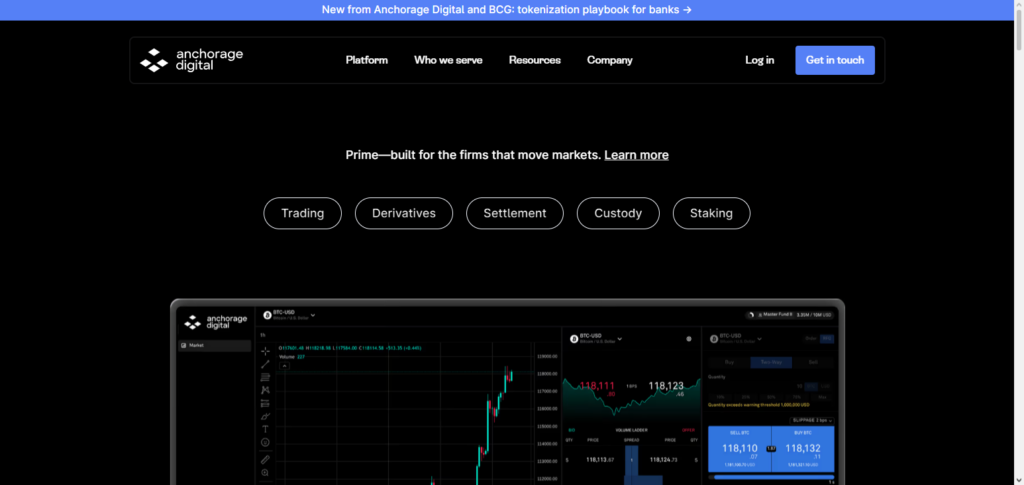Follow the Learn more link
This screenshot has height=485, width=1024.
(636, 155)
